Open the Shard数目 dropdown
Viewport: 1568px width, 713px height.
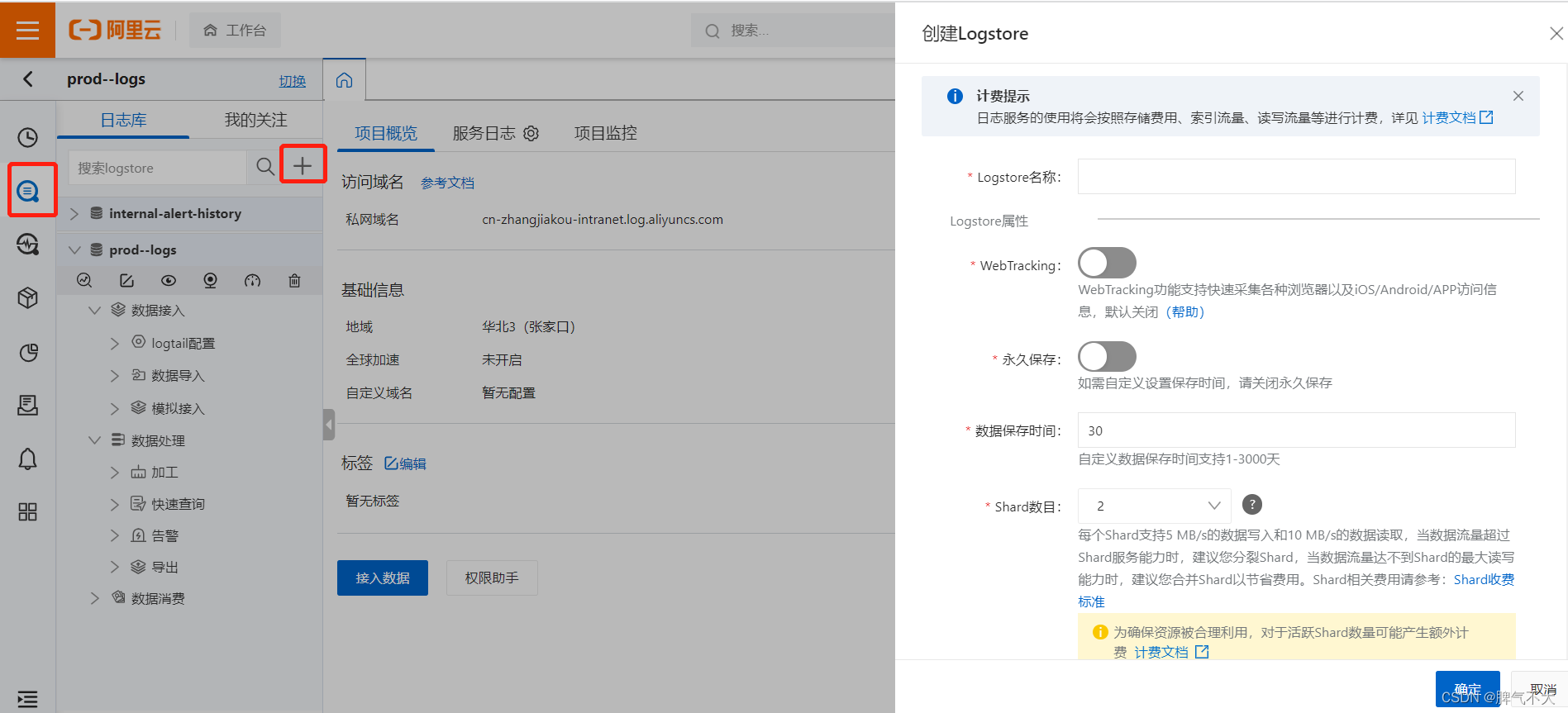point(1154,506)
